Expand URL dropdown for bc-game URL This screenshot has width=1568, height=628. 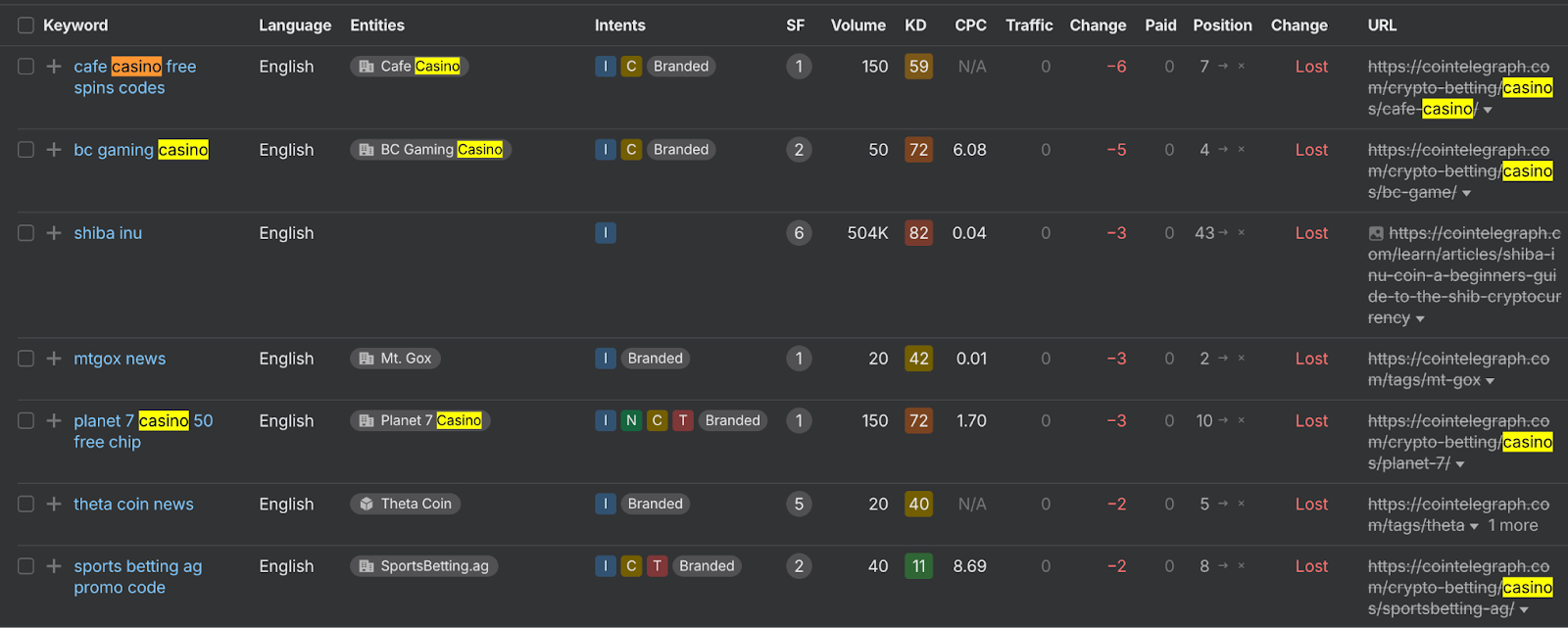[x=1467, y=194]
